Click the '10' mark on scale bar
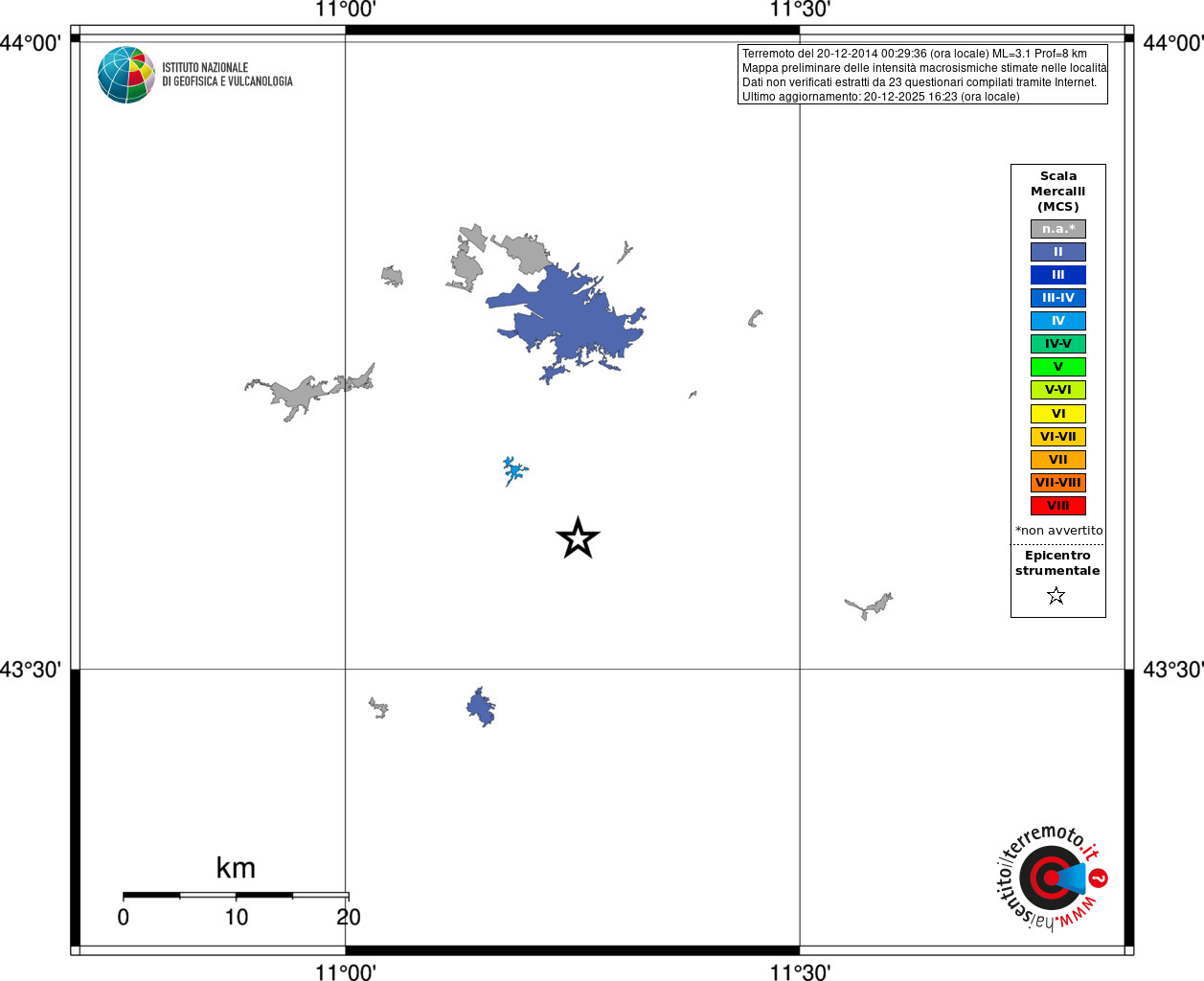Screen dimensions: 1204x981 pyautogui.click(x=237, y=917)
